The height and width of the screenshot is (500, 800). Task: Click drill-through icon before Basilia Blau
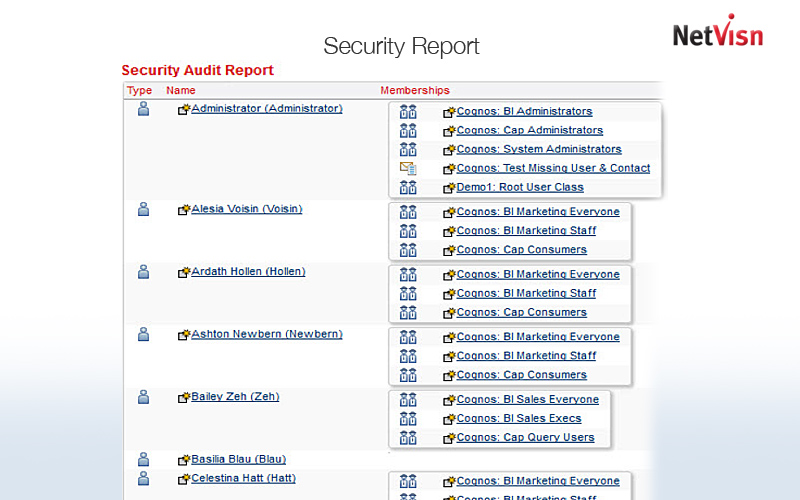coord(184,460)
